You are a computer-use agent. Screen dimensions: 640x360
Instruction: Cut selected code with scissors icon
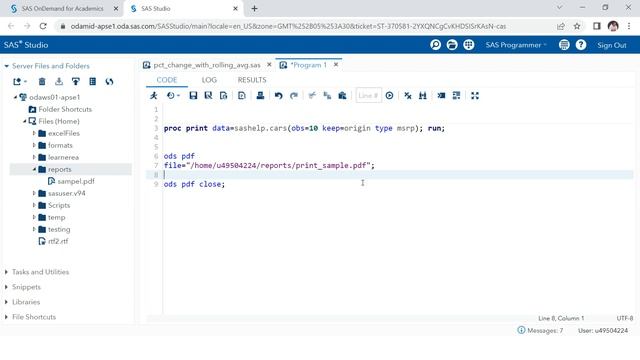click(312, 96)
